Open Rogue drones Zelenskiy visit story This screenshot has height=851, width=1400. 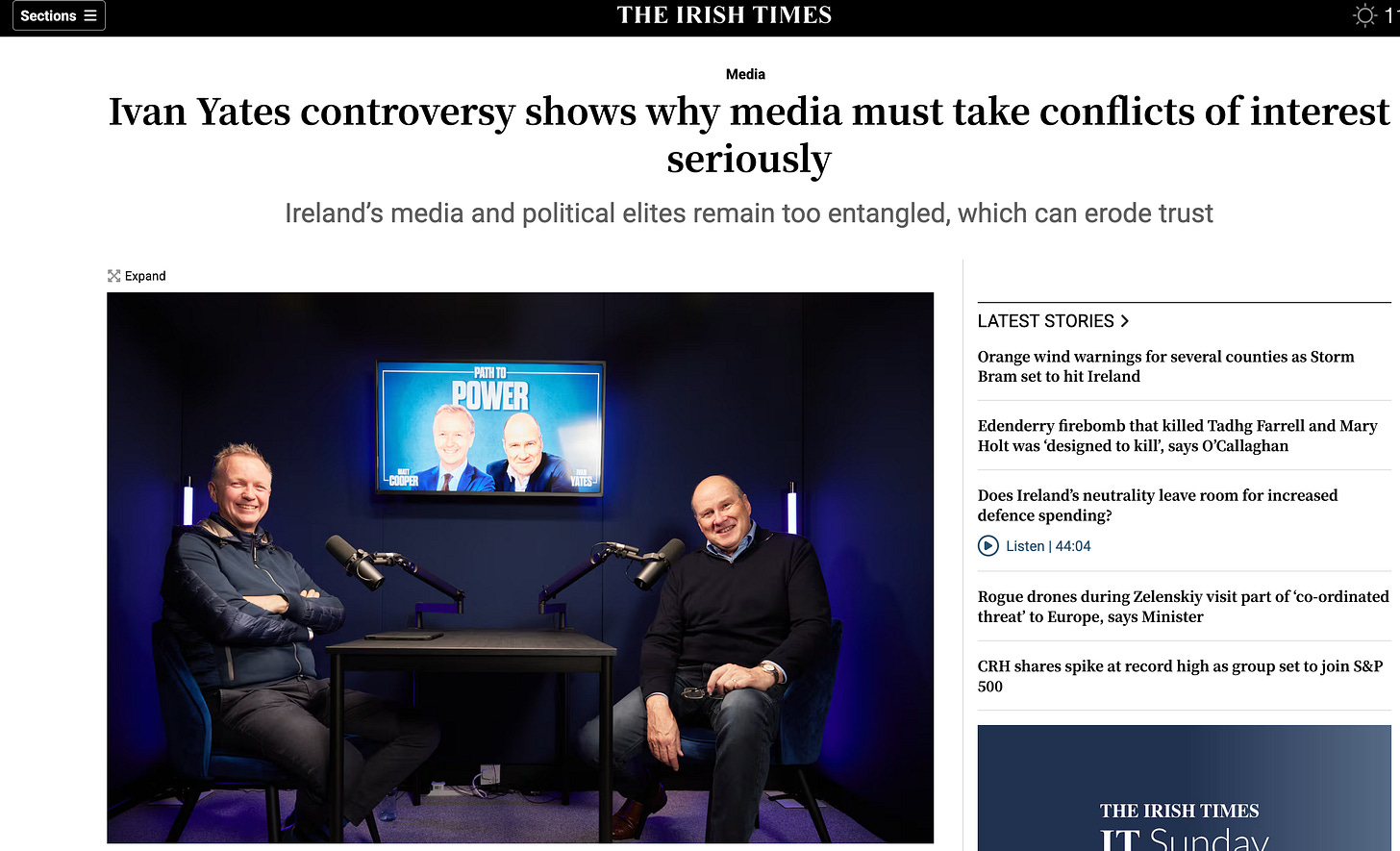[x=1184, y=607]
